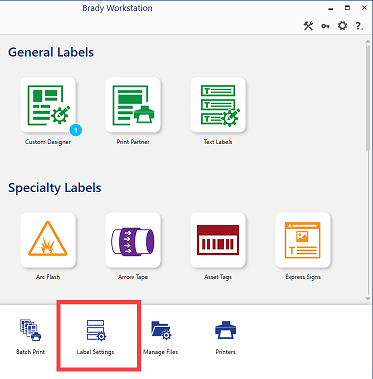Launch the Express Signs app
Viewport: 373px width, 379px height.
(x=303, y=240)
